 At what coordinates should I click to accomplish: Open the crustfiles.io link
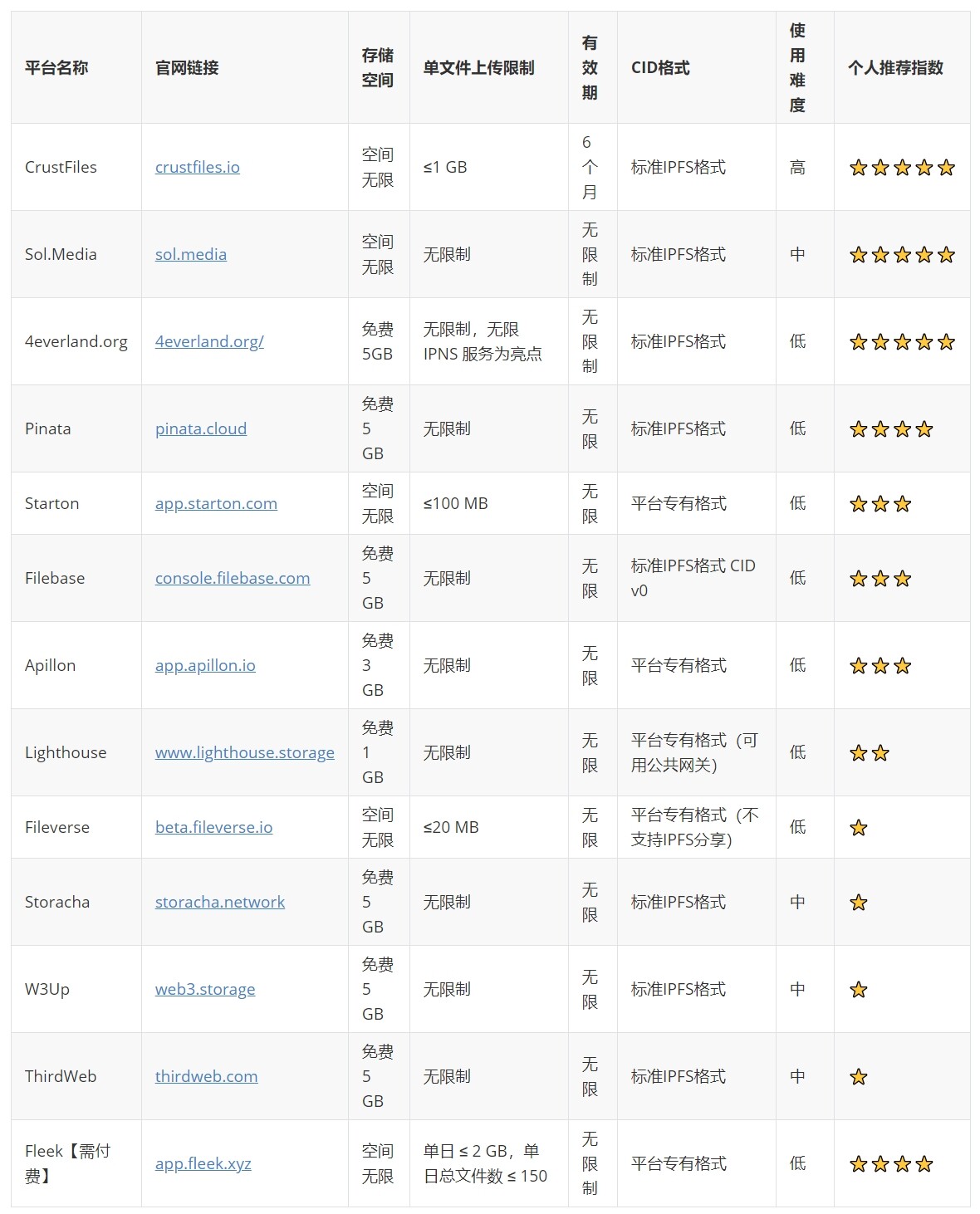click(198, 167)
